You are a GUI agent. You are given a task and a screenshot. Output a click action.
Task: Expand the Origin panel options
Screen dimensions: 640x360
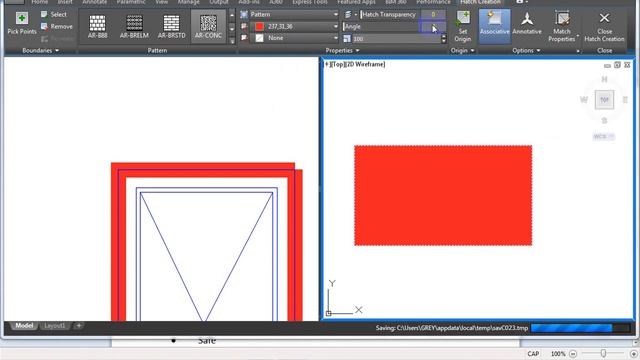[x=463, y=50]
